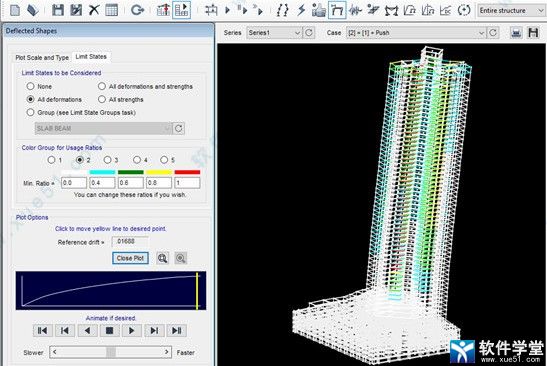
Task: Select color group 3 radio button
Action: pos(107,160)
